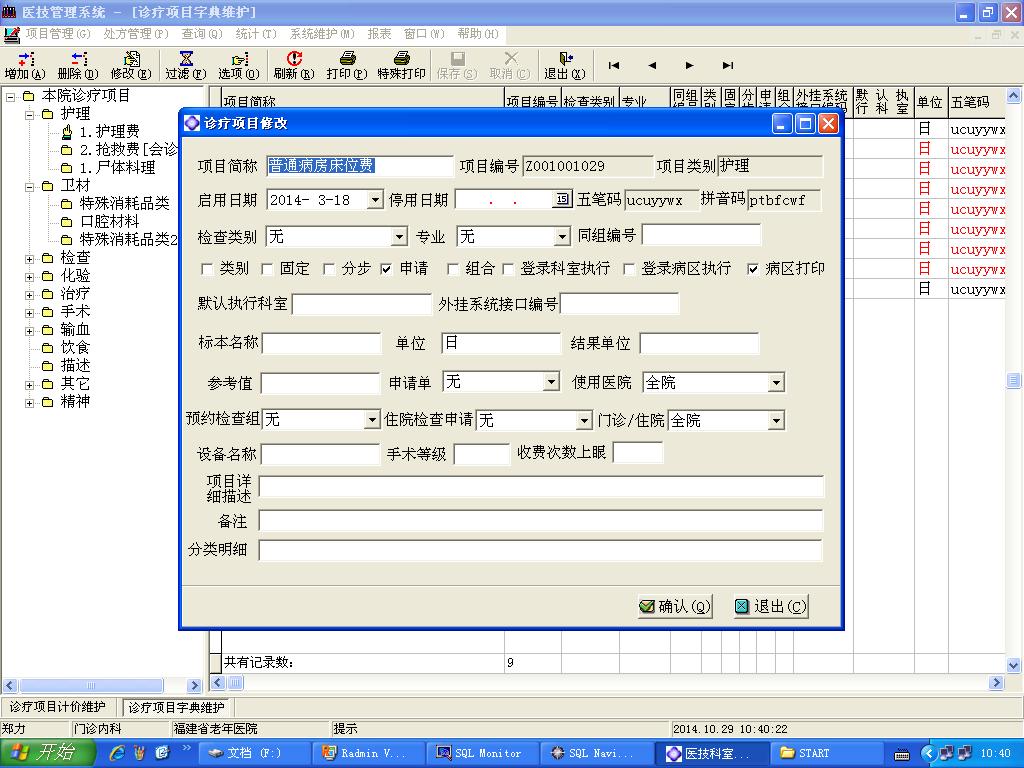Toggle the 组合 checkbox
1024x768 pixels.
(x=452, y=269)
